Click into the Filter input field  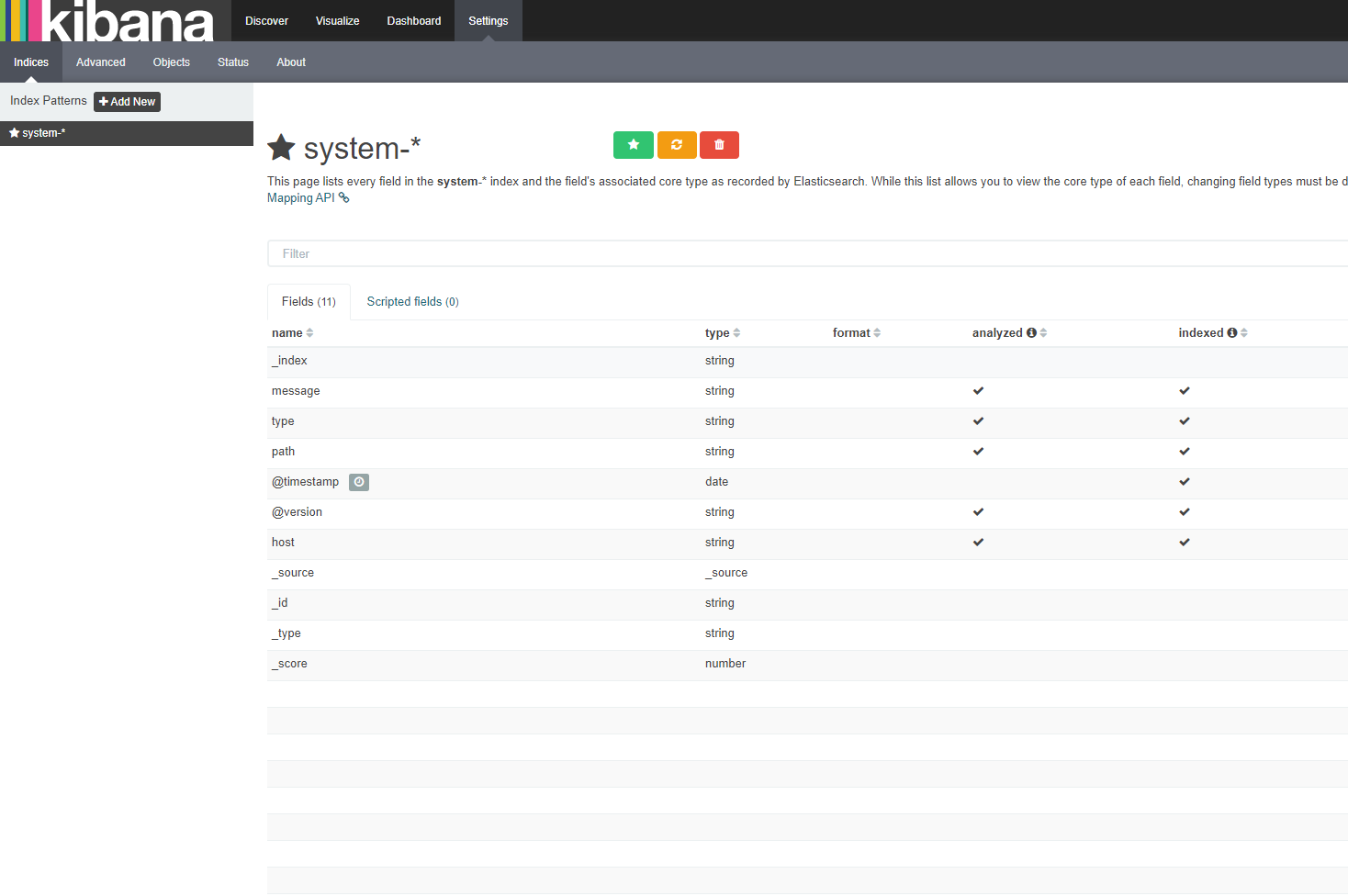point(808,254)
